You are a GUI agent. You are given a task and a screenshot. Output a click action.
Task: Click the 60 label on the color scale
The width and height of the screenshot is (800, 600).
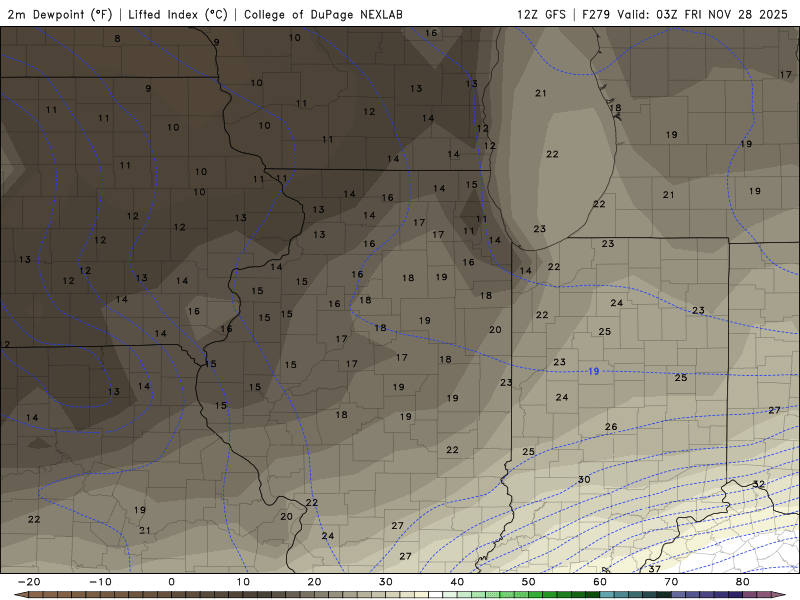pyautogui.click(x=600, y=582)
